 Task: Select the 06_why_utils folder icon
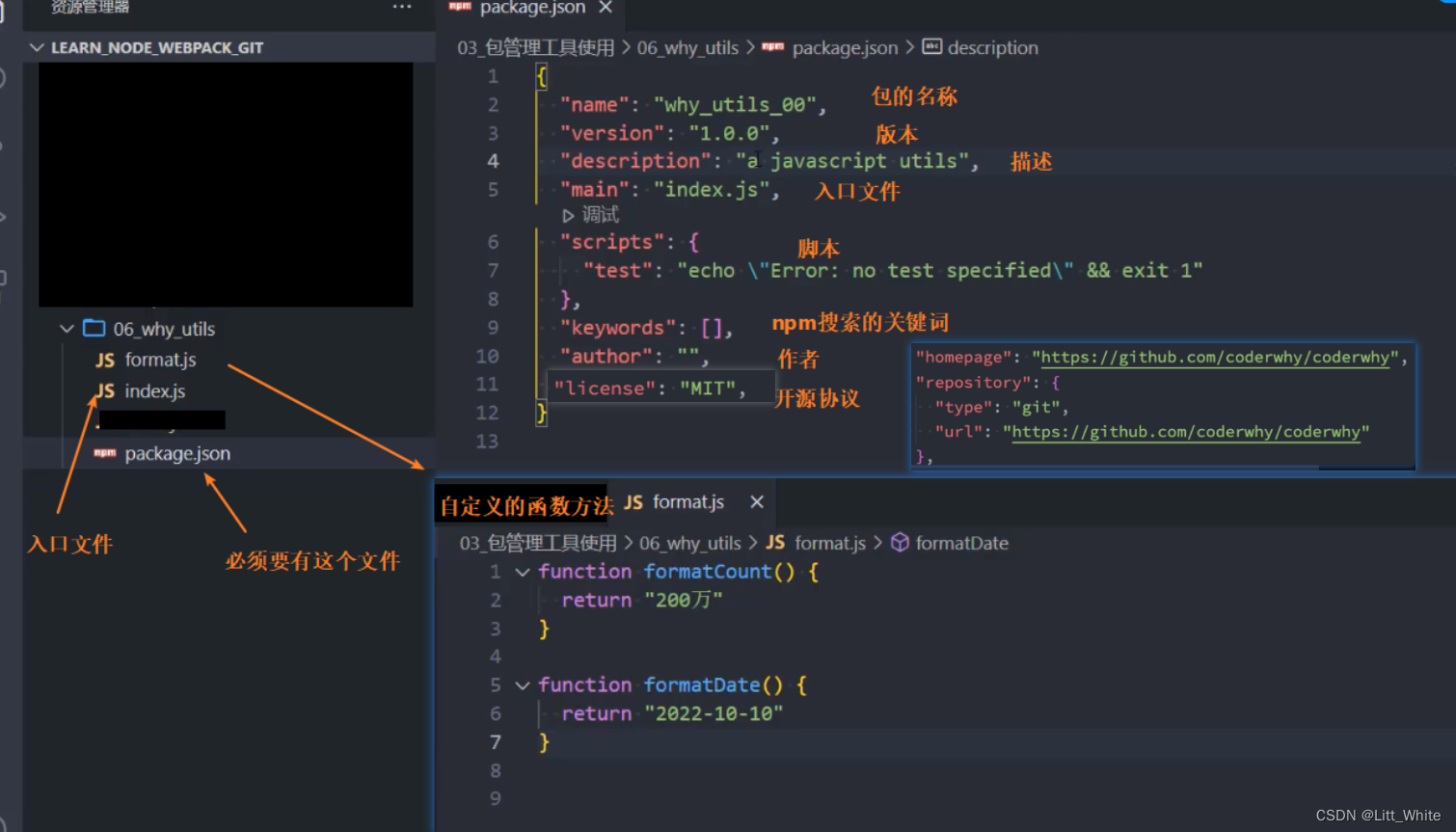coord(94,329)
